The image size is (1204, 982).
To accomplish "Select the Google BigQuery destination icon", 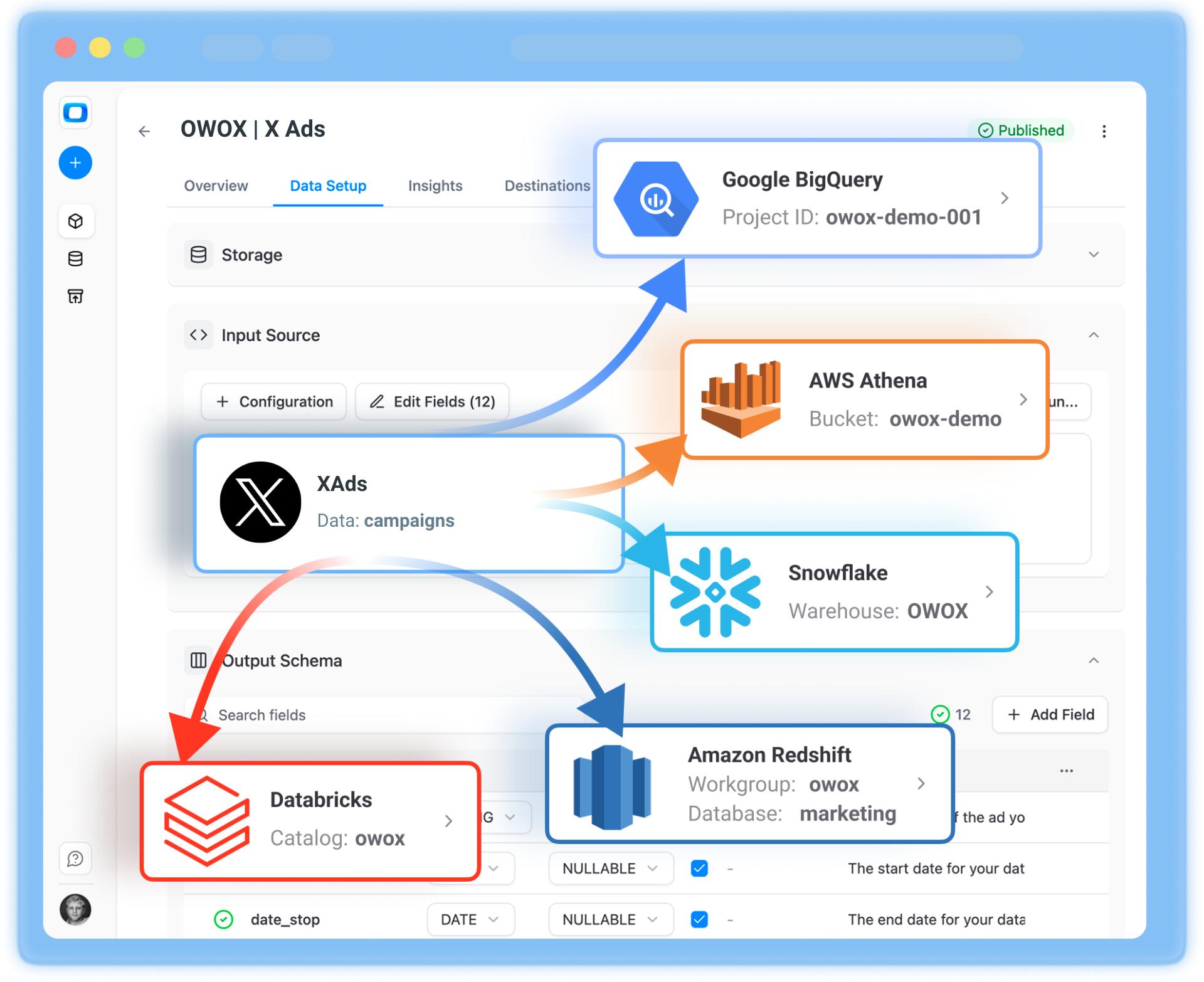I will coord(655,198).
